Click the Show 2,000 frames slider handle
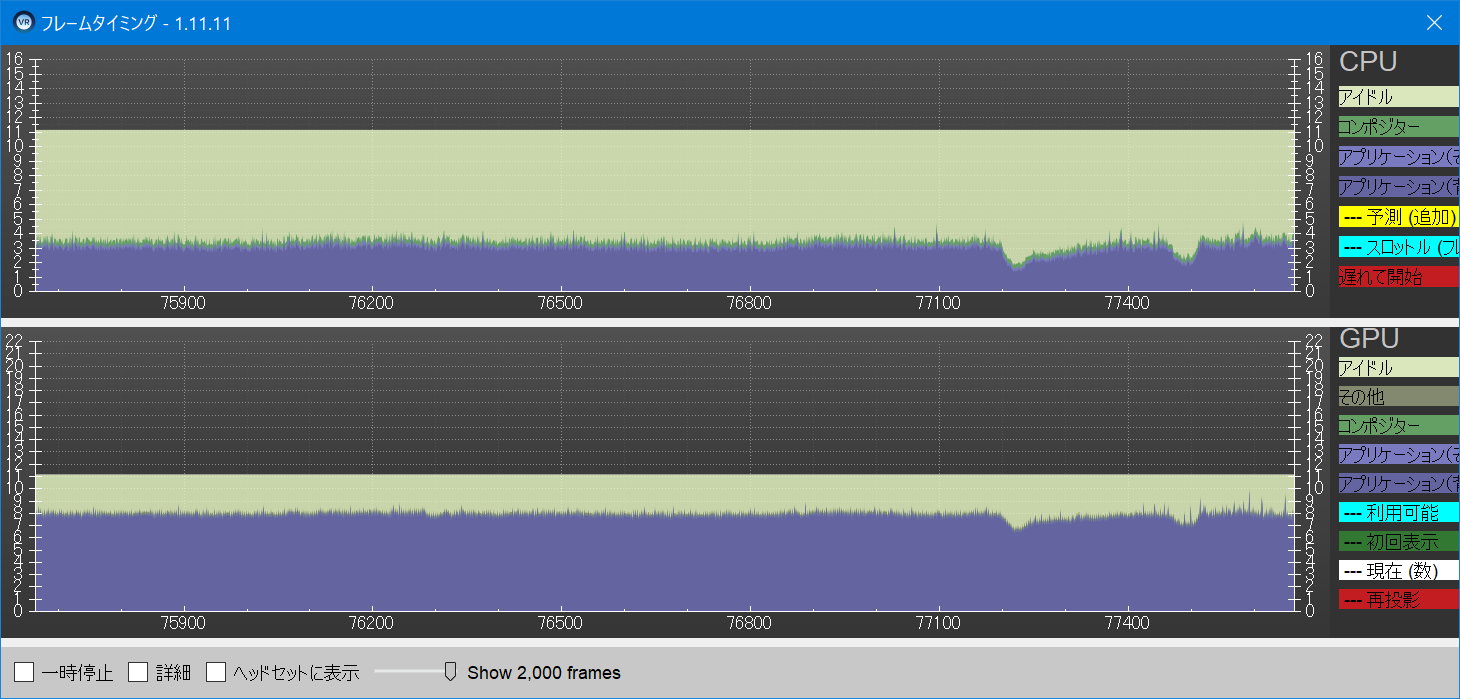The width and height of the screenshot is (1460, 699). point(450,671)
